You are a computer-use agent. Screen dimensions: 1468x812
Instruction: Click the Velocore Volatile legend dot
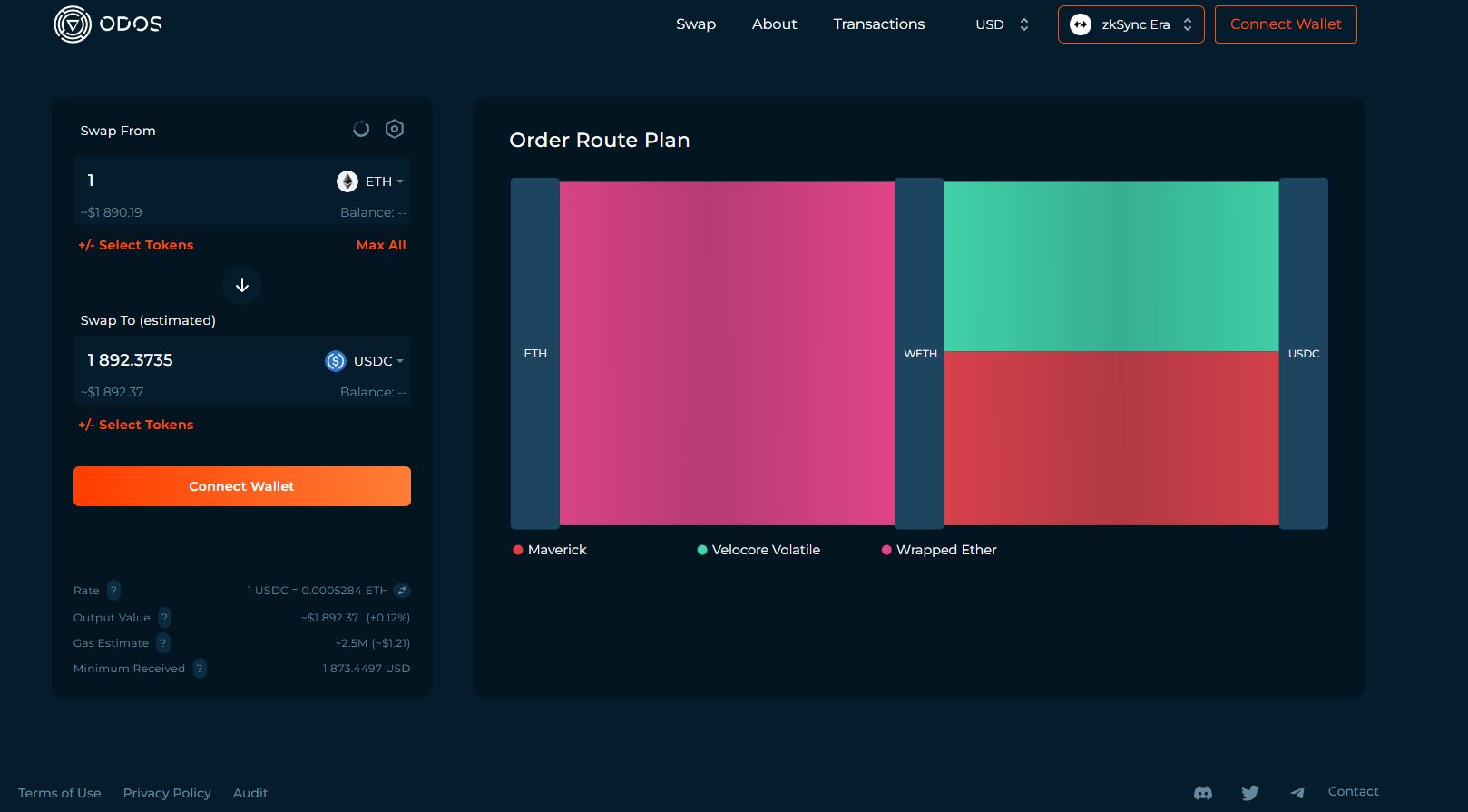tap(702, 550)
